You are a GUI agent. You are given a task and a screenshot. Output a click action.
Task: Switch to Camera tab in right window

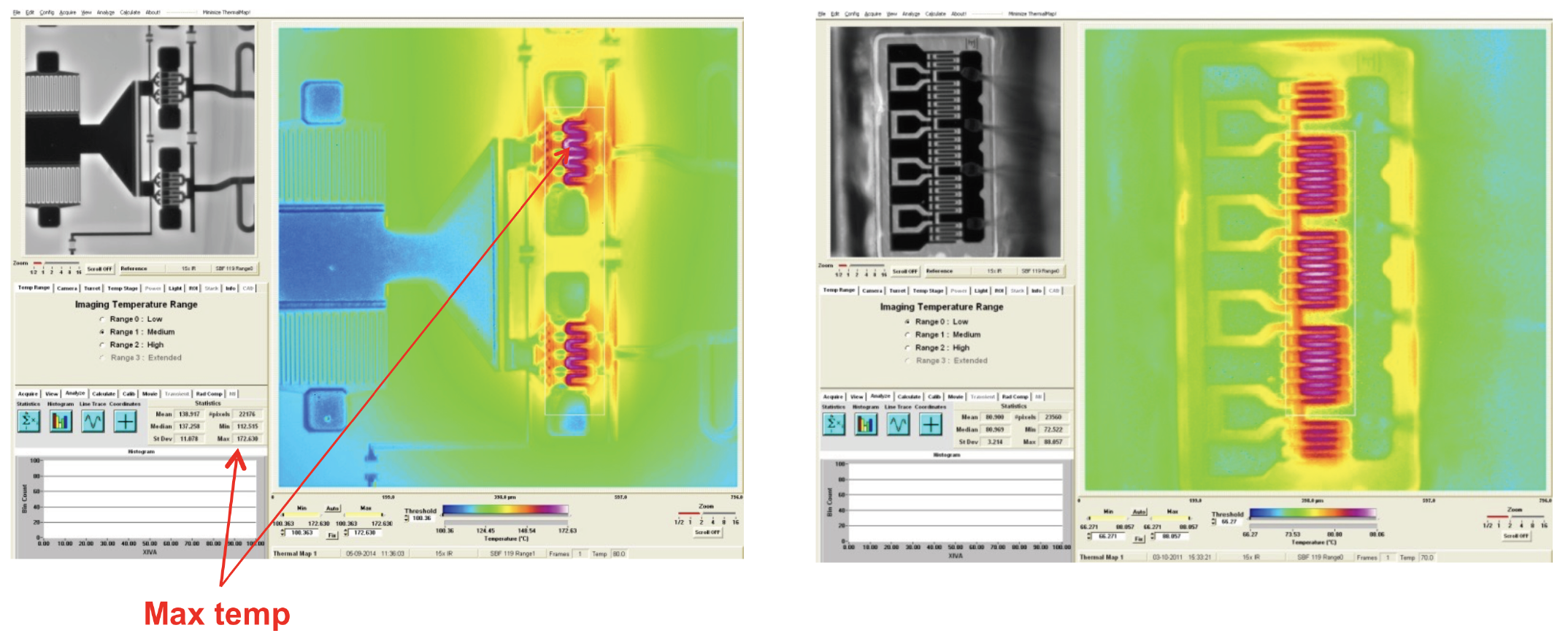coord(872,291)
